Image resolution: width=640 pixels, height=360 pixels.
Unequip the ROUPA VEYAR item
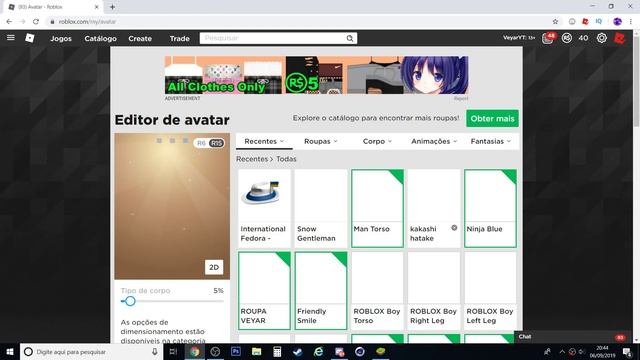[x=264, y=291]
